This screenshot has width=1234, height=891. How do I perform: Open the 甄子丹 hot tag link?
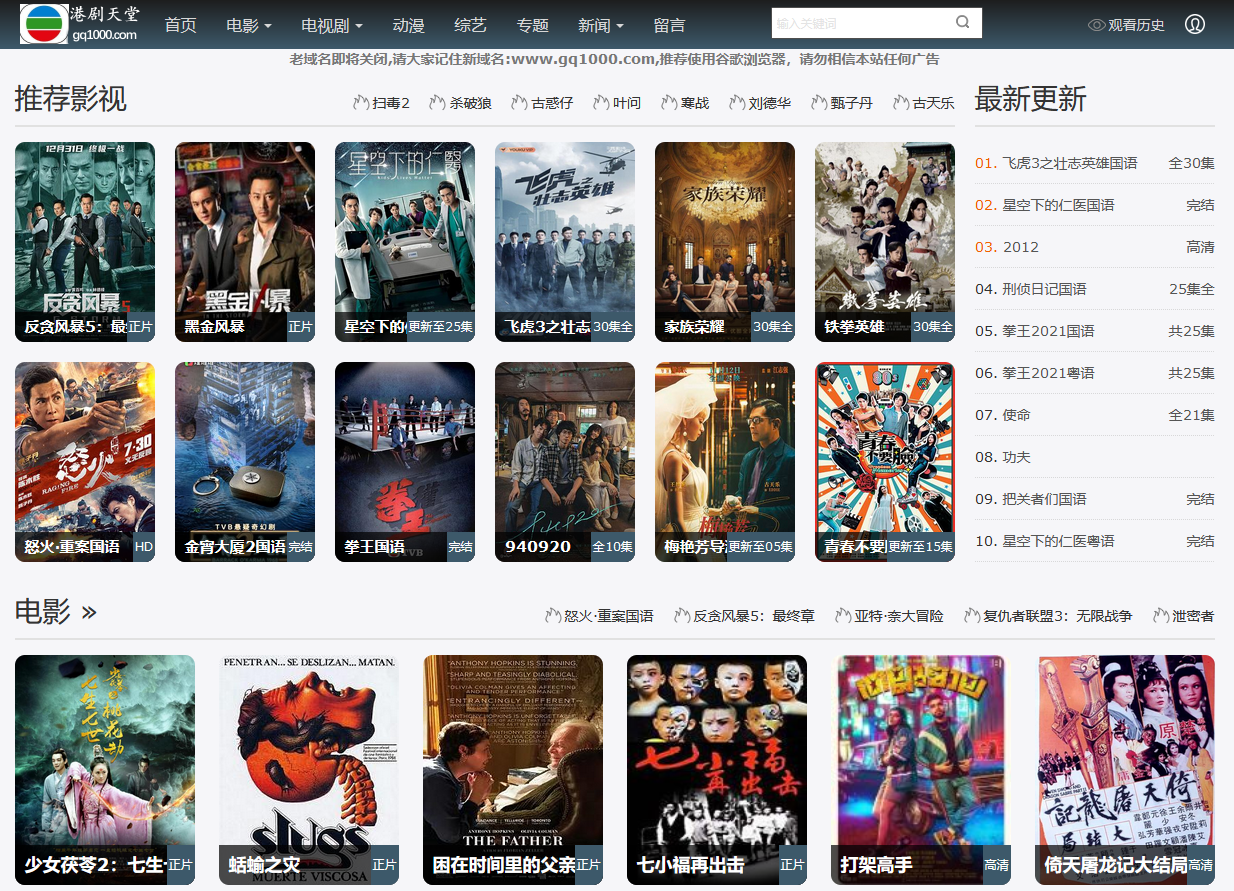[x=852, y=102]
